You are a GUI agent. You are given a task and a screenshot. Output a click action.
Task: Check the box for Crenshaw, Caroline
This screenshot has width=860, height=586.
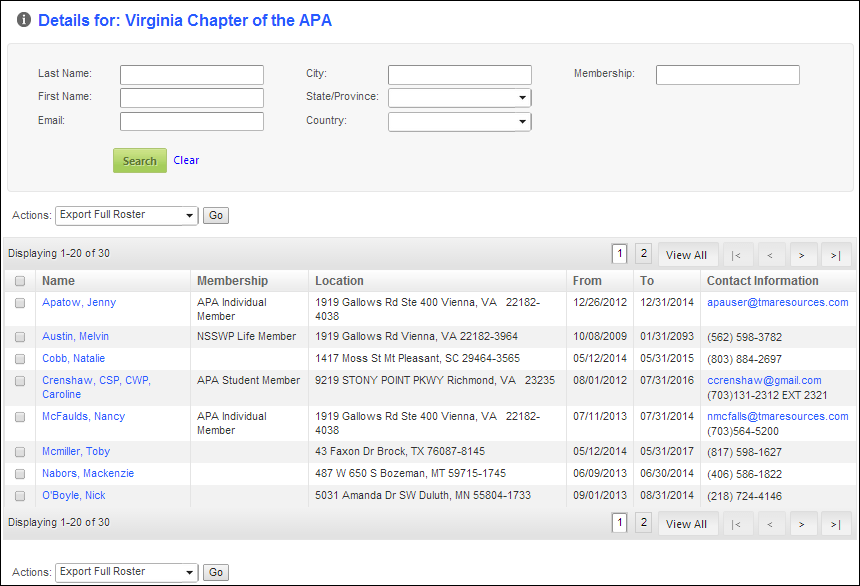(x=20, y=381)
